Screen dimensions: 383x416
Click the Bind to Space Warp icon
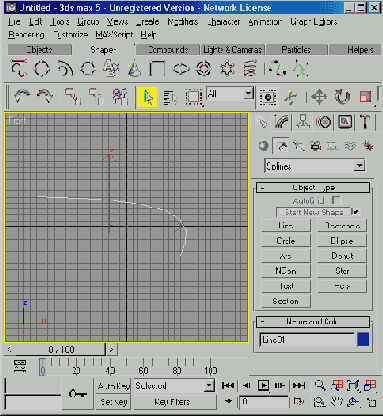click(120, 96)
